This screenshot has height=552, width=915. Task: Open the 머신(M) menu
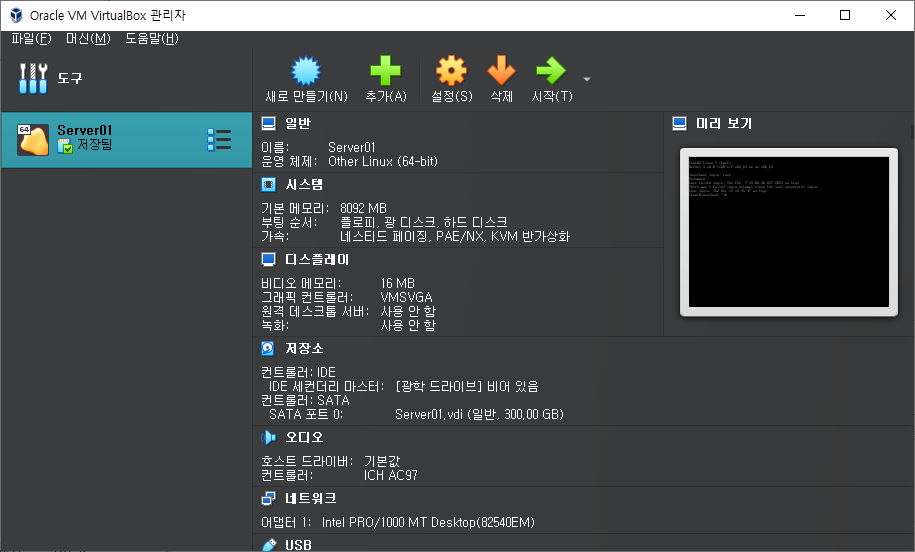coord(88,39)
